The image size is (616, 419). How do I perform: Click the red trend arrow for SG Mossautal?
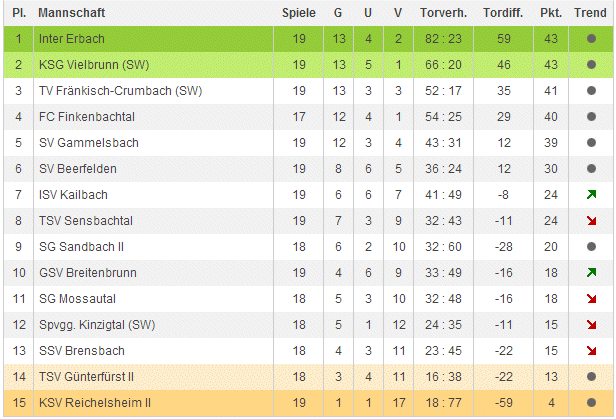coord(591,298)
